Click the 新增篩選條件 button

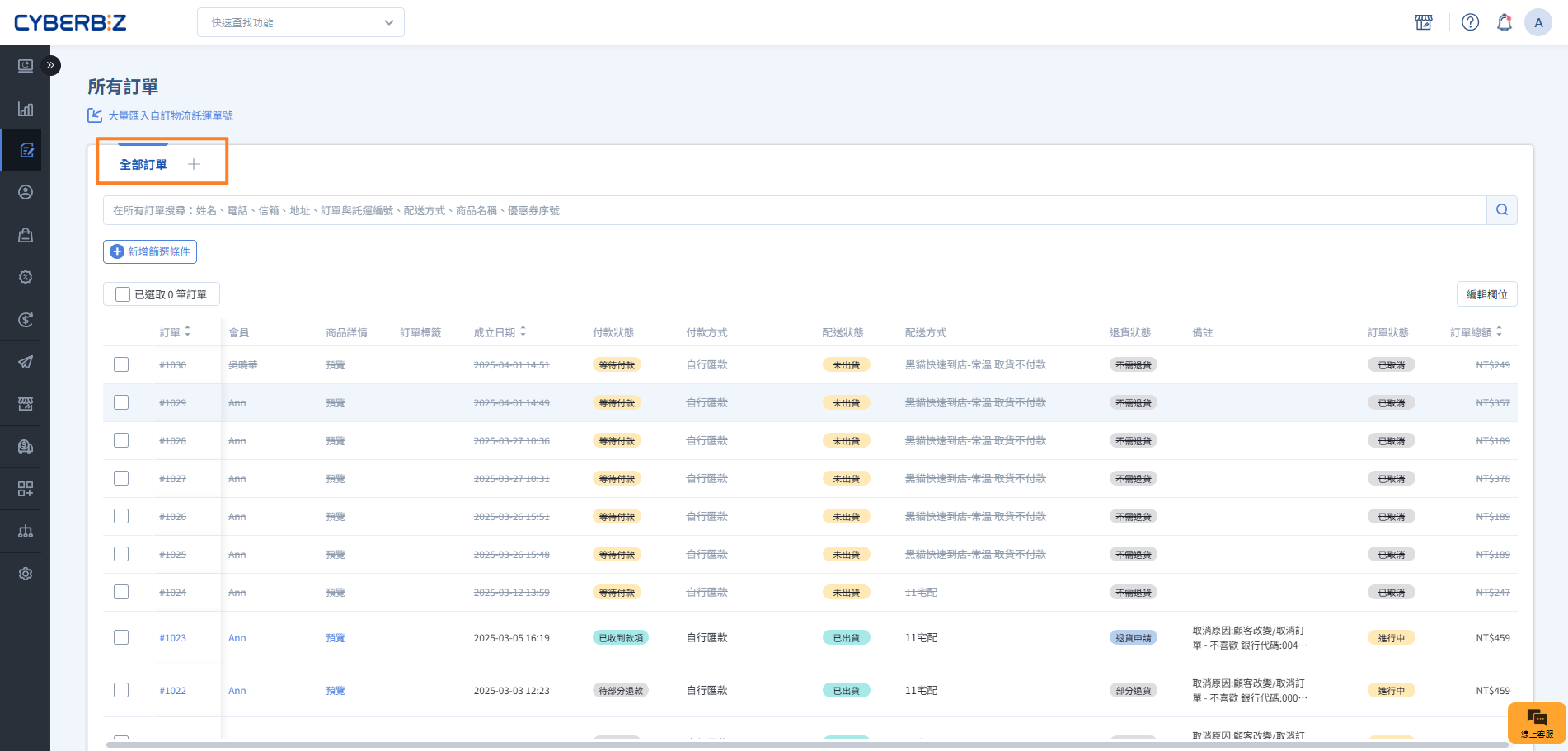point(150,251)
